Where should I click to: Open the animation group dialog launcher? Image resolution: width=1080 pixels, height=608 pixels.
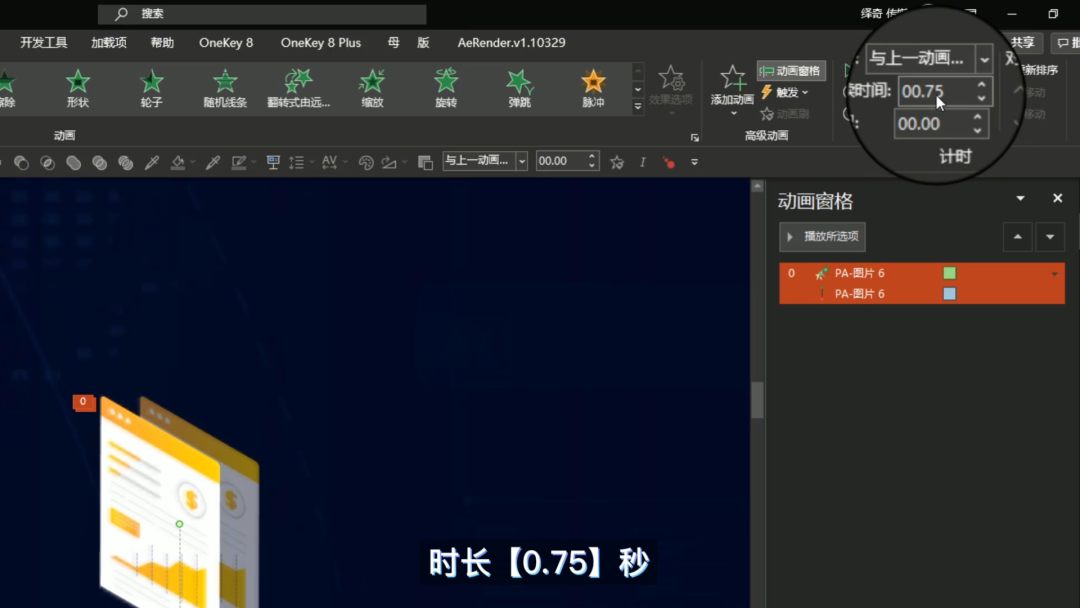[694, 138]
